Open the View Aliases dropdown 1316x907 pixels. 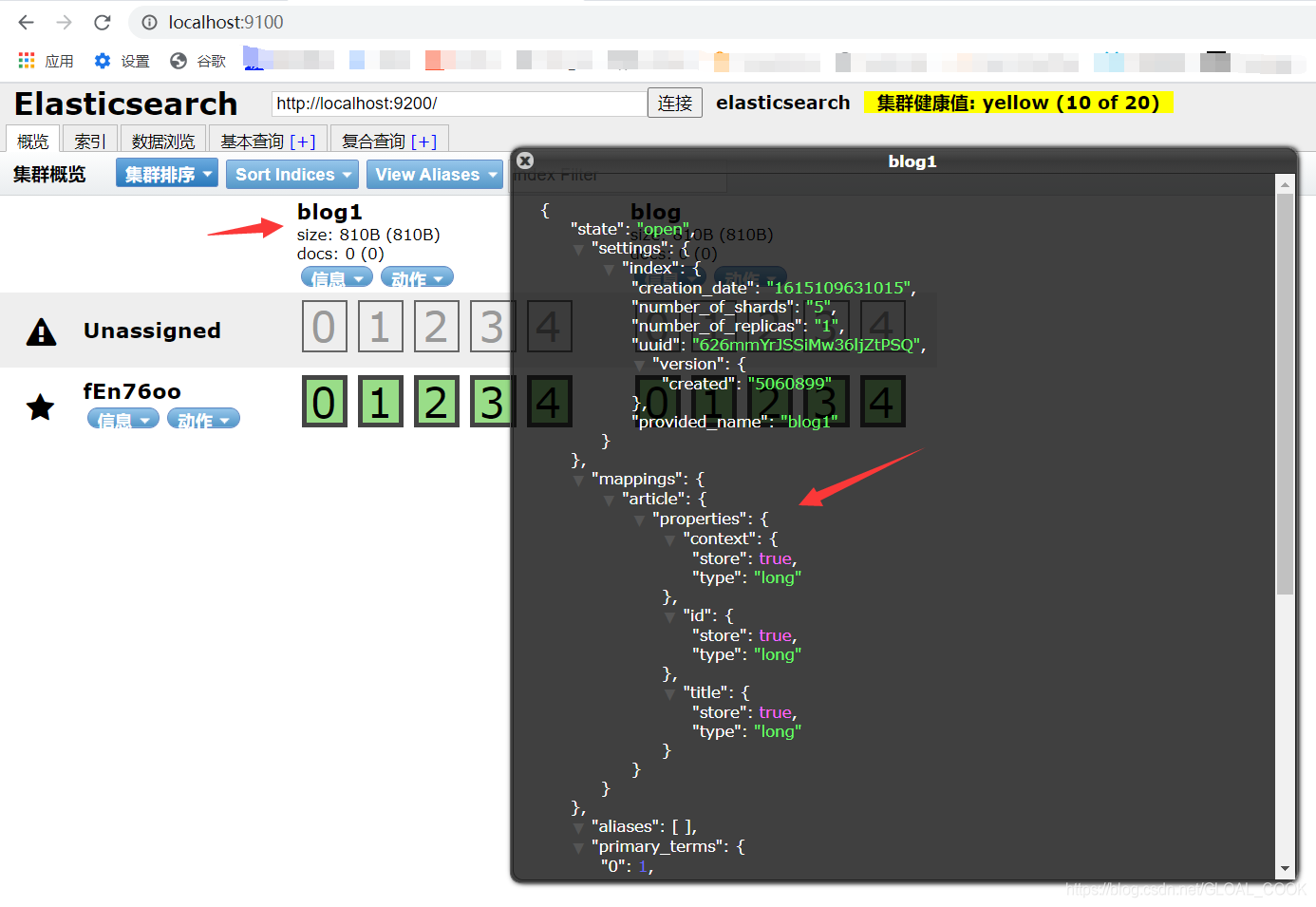pos(434,174)
